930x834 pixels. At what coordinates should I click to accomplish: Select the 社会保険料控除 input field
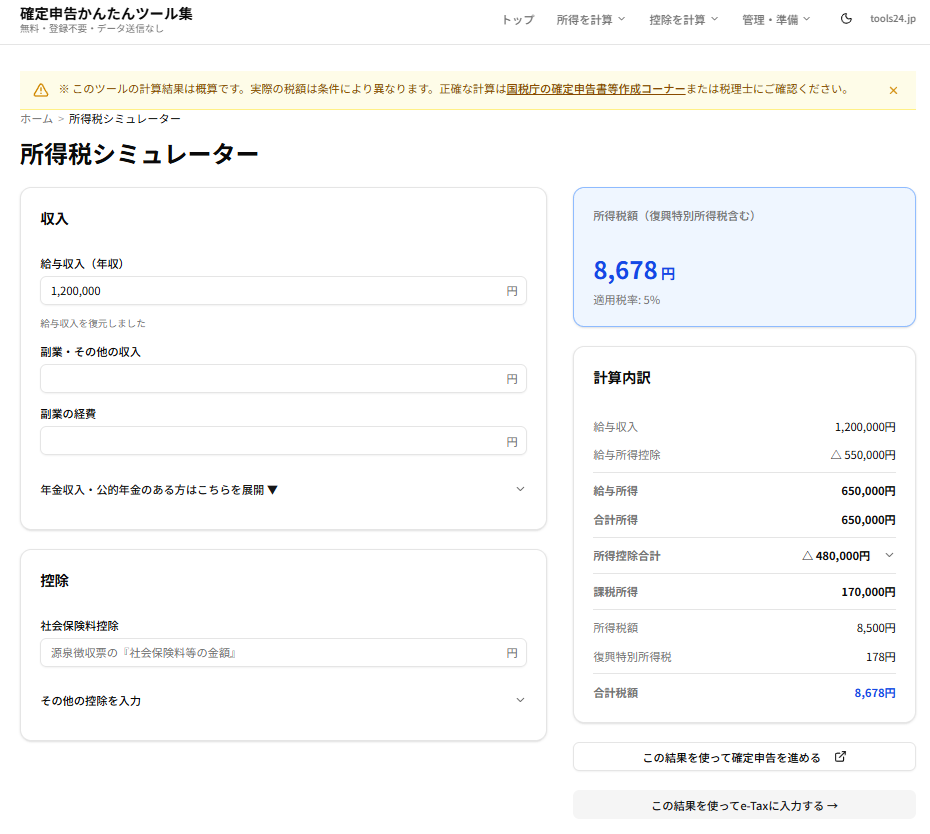pos(272,653)
